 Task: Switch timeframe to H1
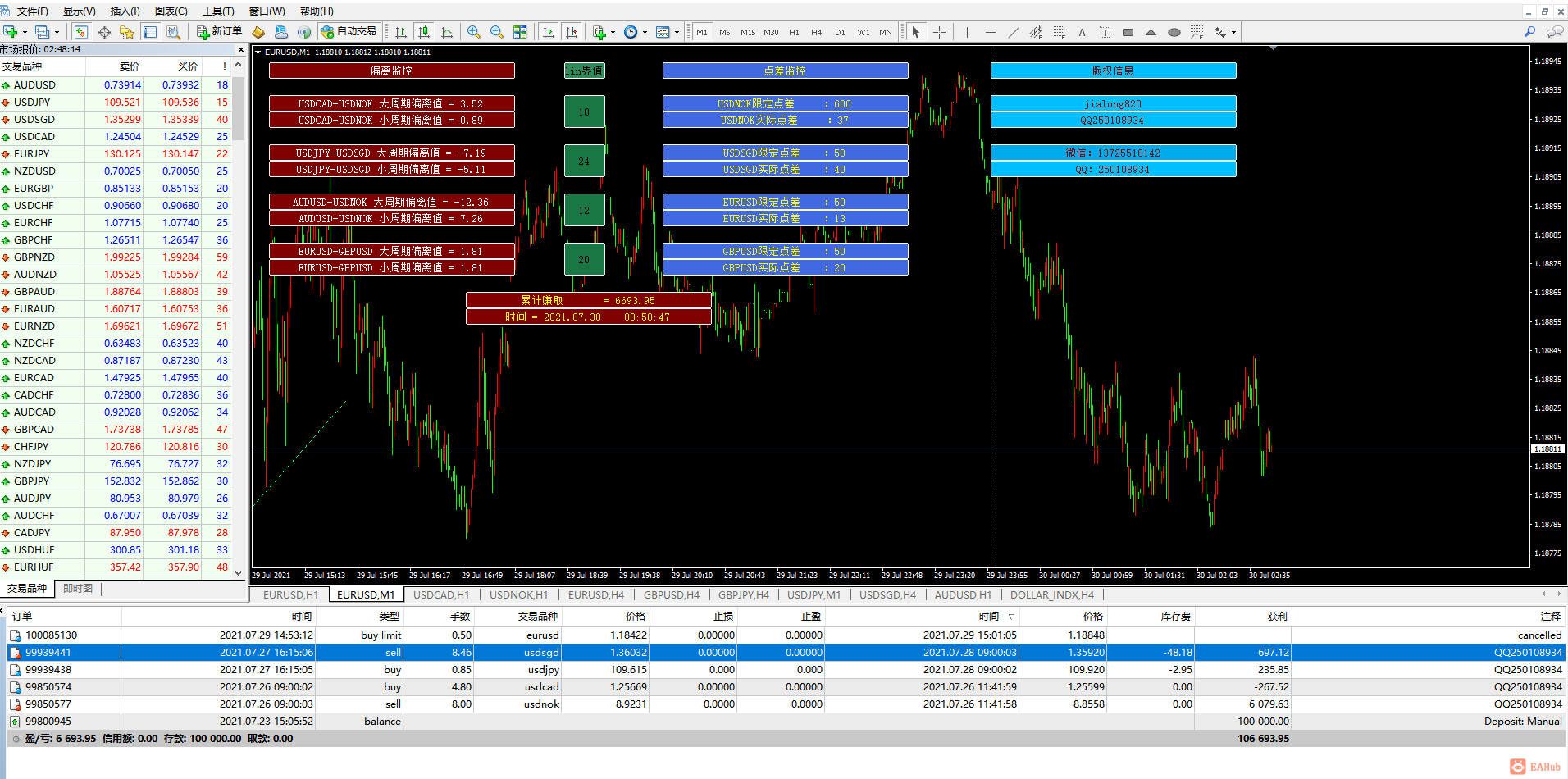point(794,32)
